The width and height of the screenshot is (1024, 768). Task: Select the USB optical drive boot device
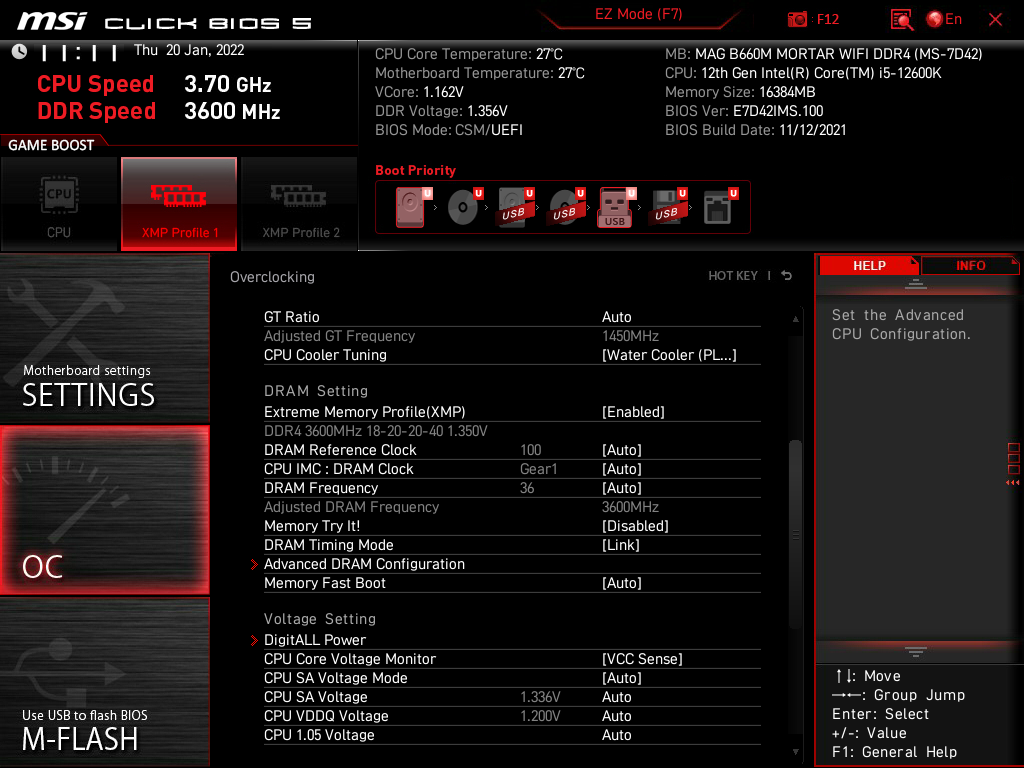pos(566,207)
